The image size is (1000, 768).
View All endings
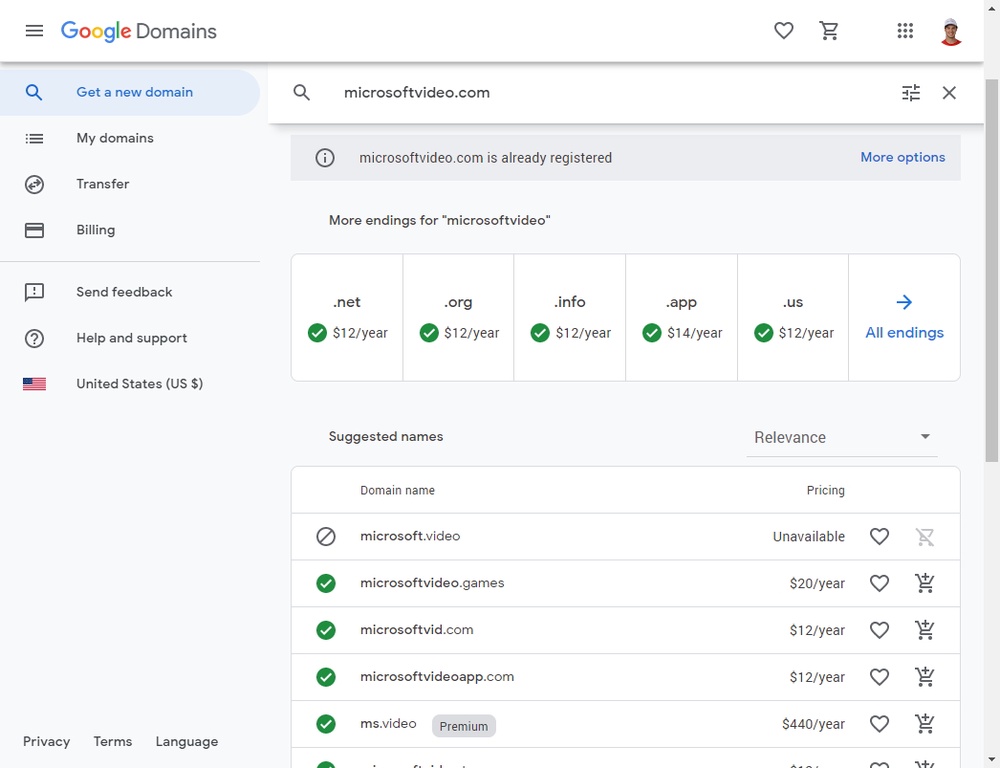904,318
